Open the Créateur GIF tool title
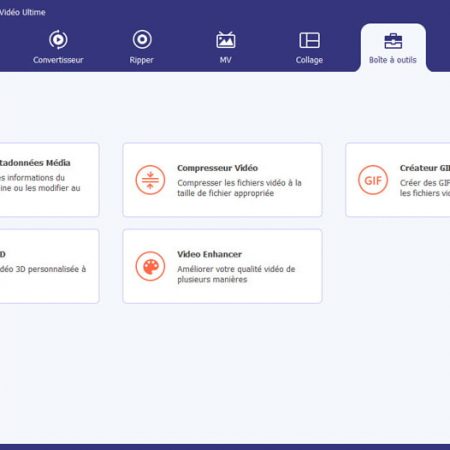The height and width of the screenshot is (450, 450). (x=425, y=168)
